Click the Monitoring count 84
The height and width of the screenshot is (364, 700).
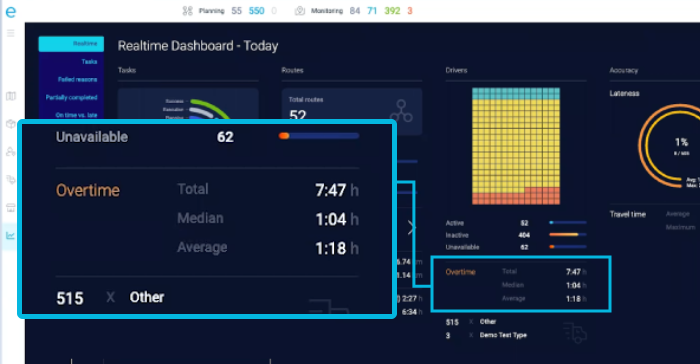tap(355, 11)
